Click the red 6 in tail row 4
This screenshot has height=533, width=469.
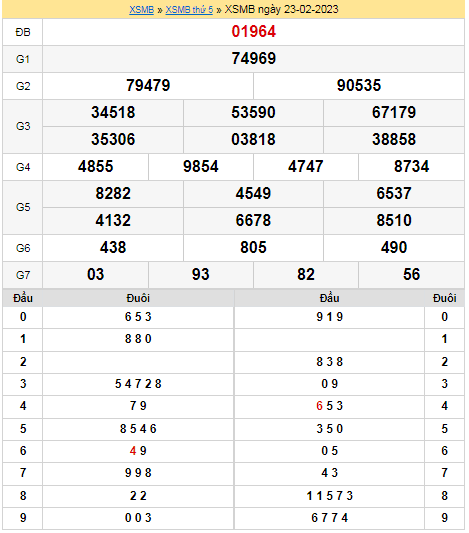319,406
